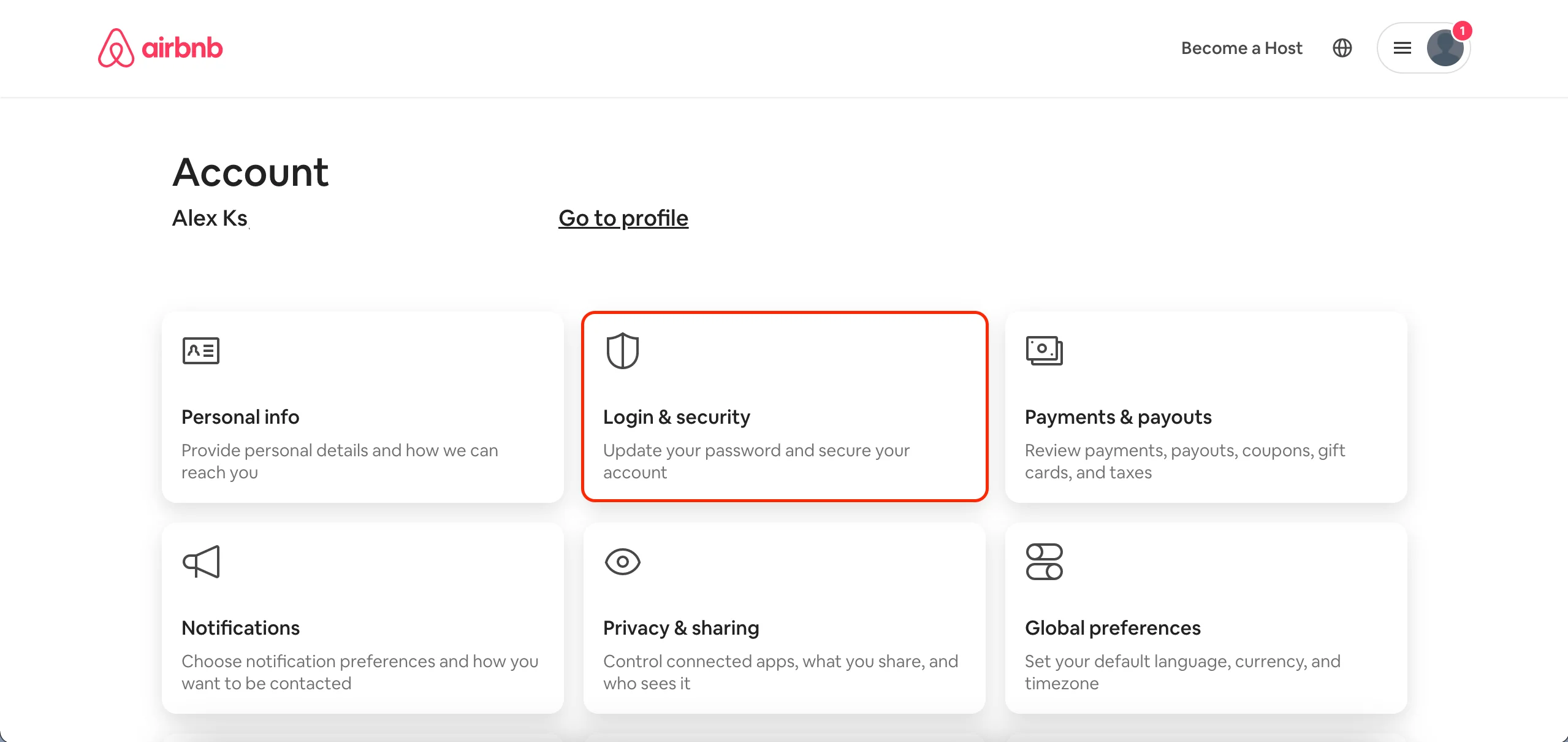
Task: Open the hamburger menu icon
Action: (1402, 48)
